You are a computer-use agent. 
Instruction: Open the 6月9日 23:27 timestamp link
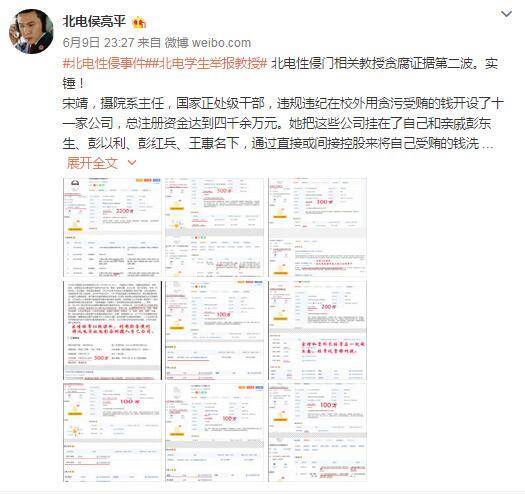pos(98,43)
